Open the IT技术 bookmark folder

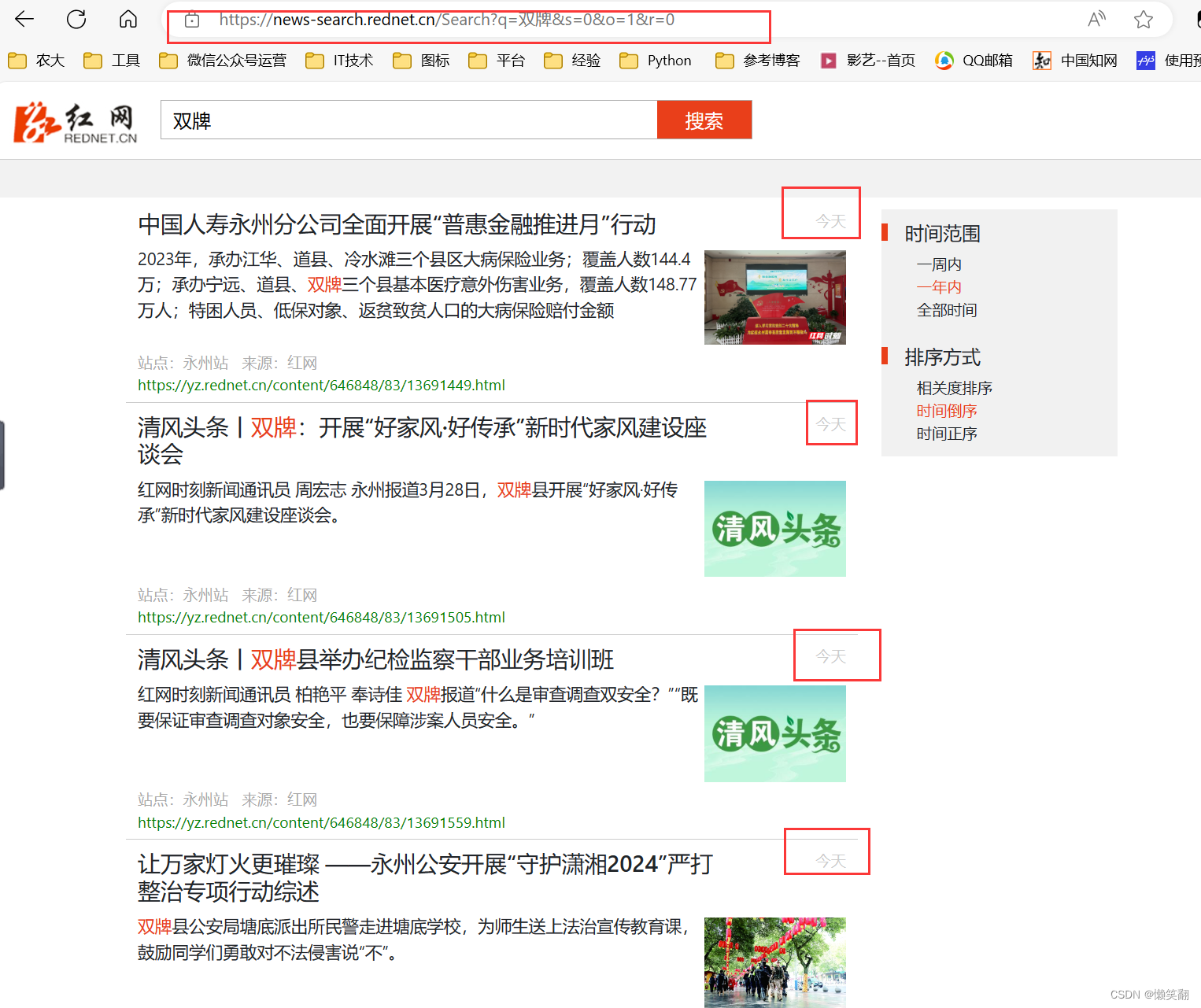coord(339,61)
